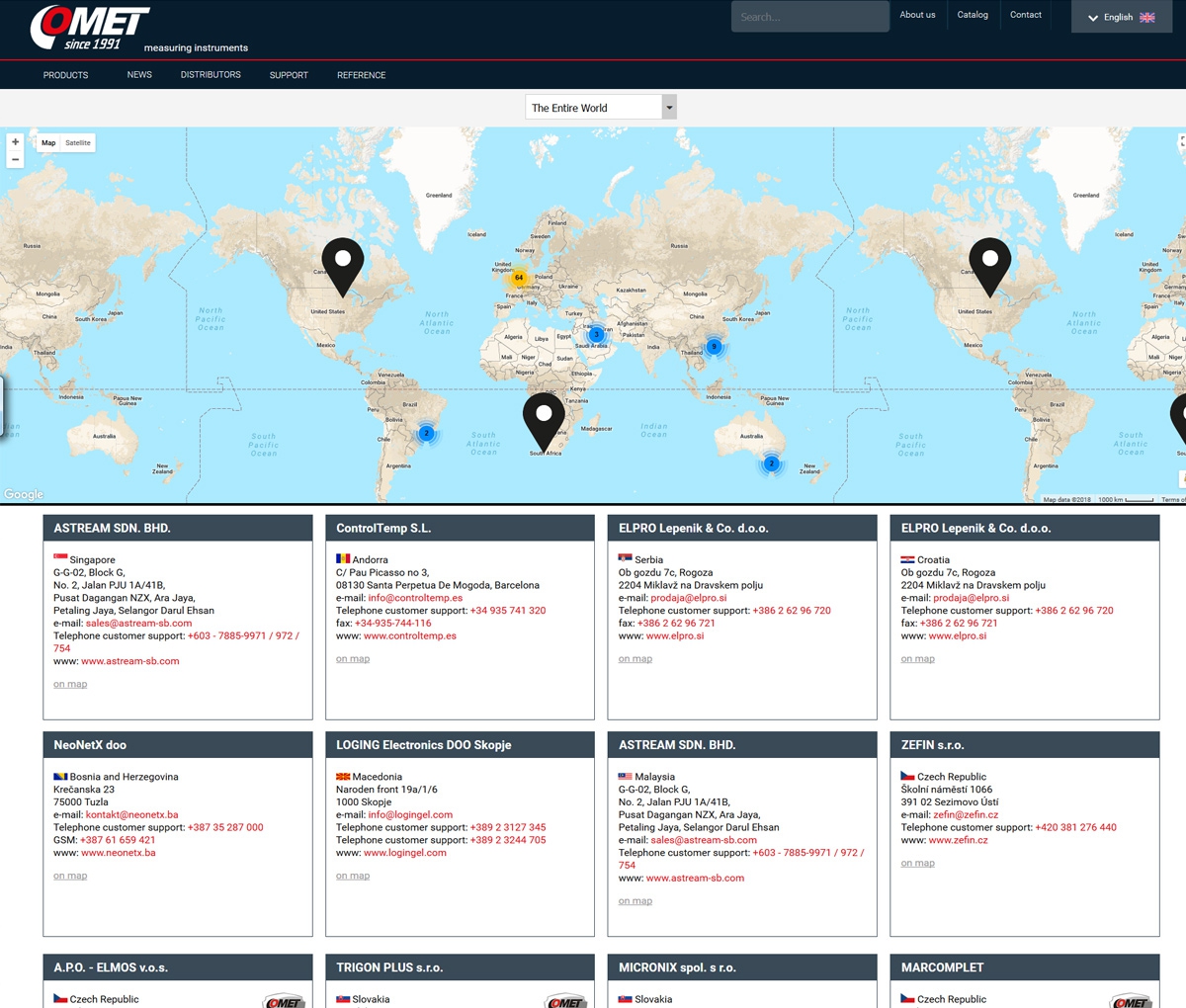
Task: Show ControlTemp S.L. on map
Action: (353, 659)
